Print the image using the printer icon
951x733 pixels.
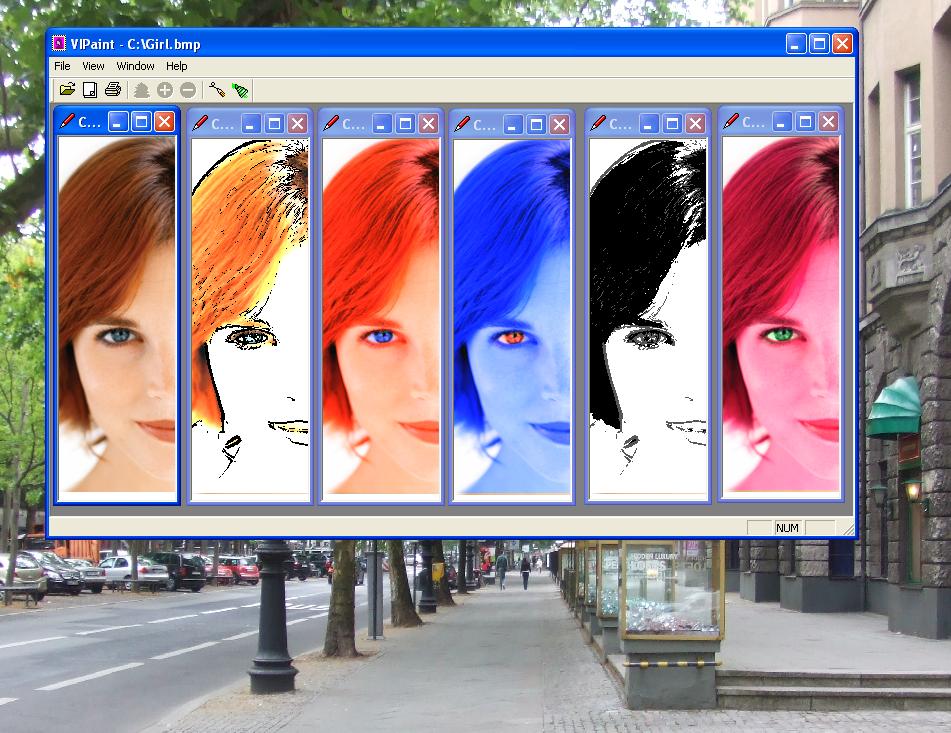[114, 89]
